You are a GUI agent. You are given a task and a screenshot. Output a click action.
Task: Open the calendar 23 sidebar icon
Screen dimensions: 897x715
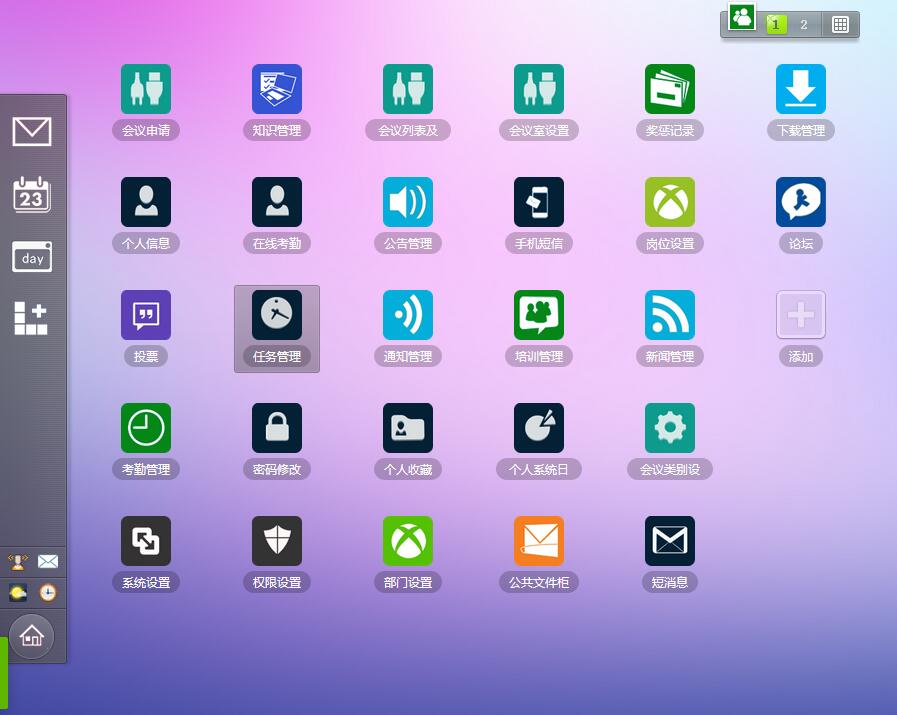[x=32, y=194]
